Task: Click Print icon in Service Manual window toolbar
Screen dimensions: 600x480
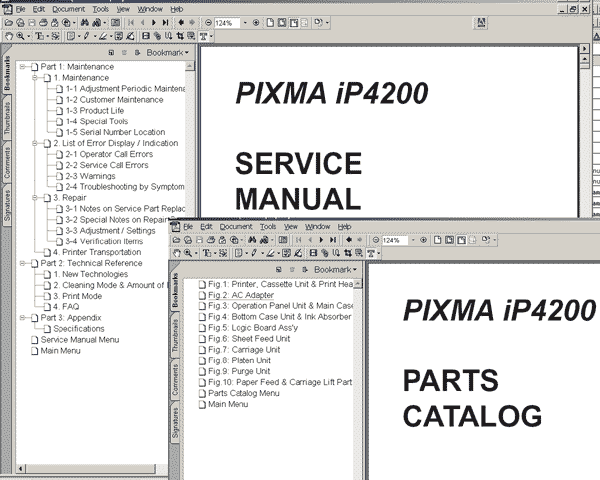Action: pyautogui.click(x=43, y=23)
